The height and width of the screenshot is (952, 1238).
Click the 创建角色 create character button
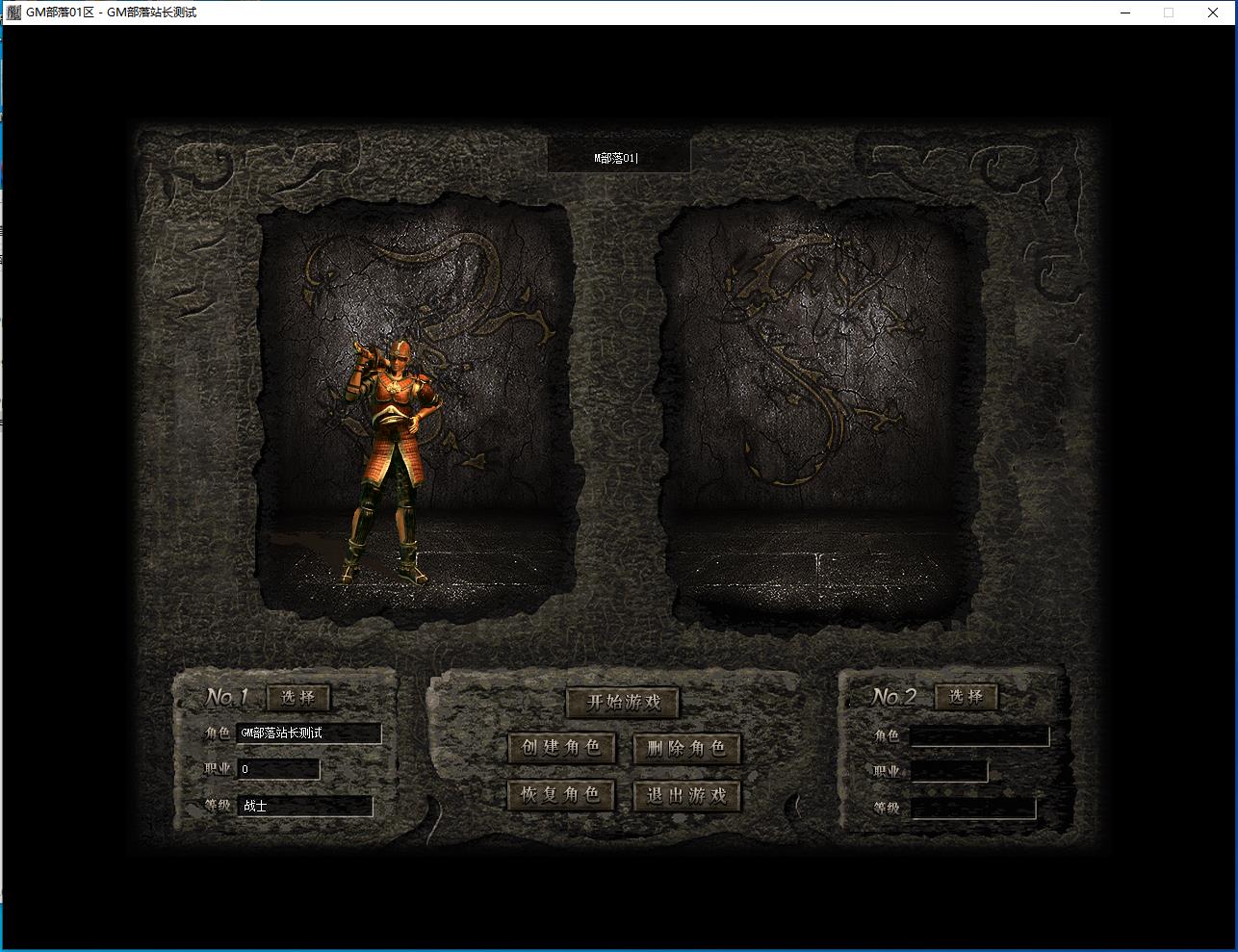(x=560, y=747)
